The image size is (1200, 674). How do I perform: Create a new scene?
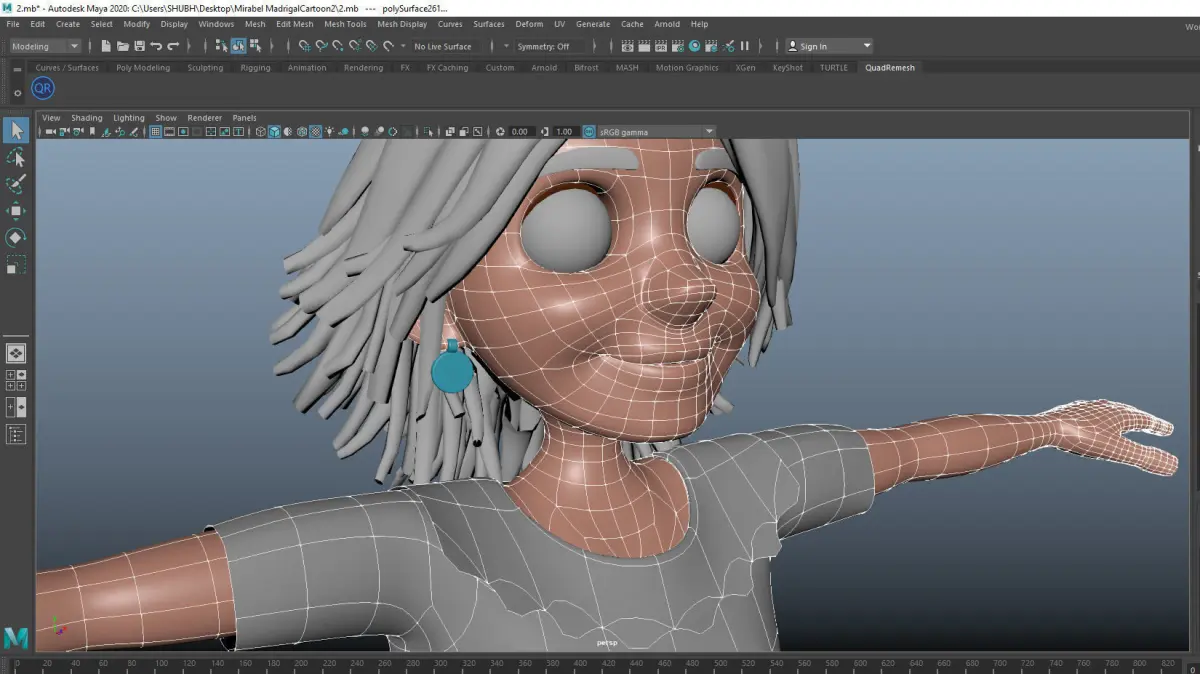pyautogui.click(x=106, y=46)
